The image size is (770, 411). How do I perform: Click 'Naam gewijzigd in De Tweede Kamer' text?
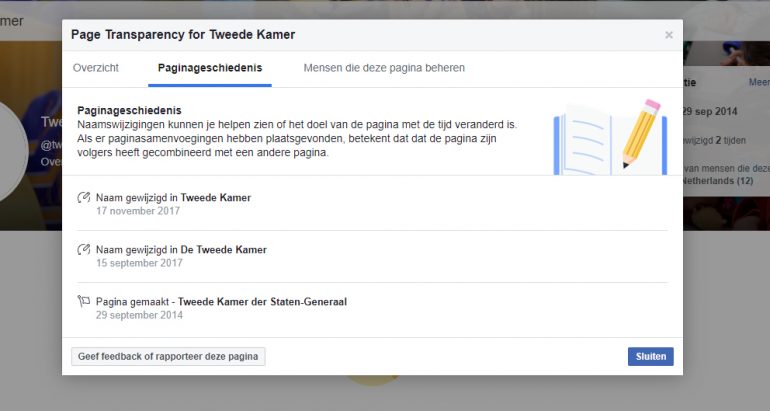tap(181, 249)
